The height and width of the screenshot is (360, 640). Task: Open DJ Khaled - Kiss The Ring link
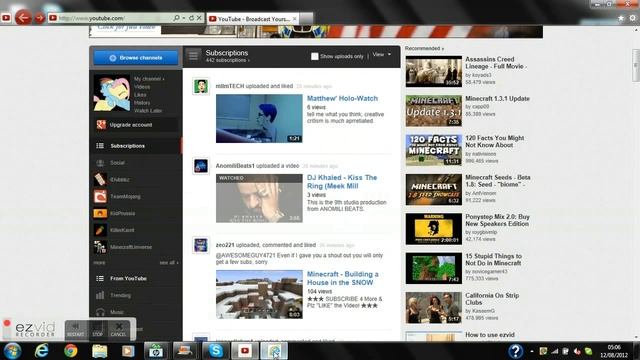pyautogui.click(x=342, y=182)
